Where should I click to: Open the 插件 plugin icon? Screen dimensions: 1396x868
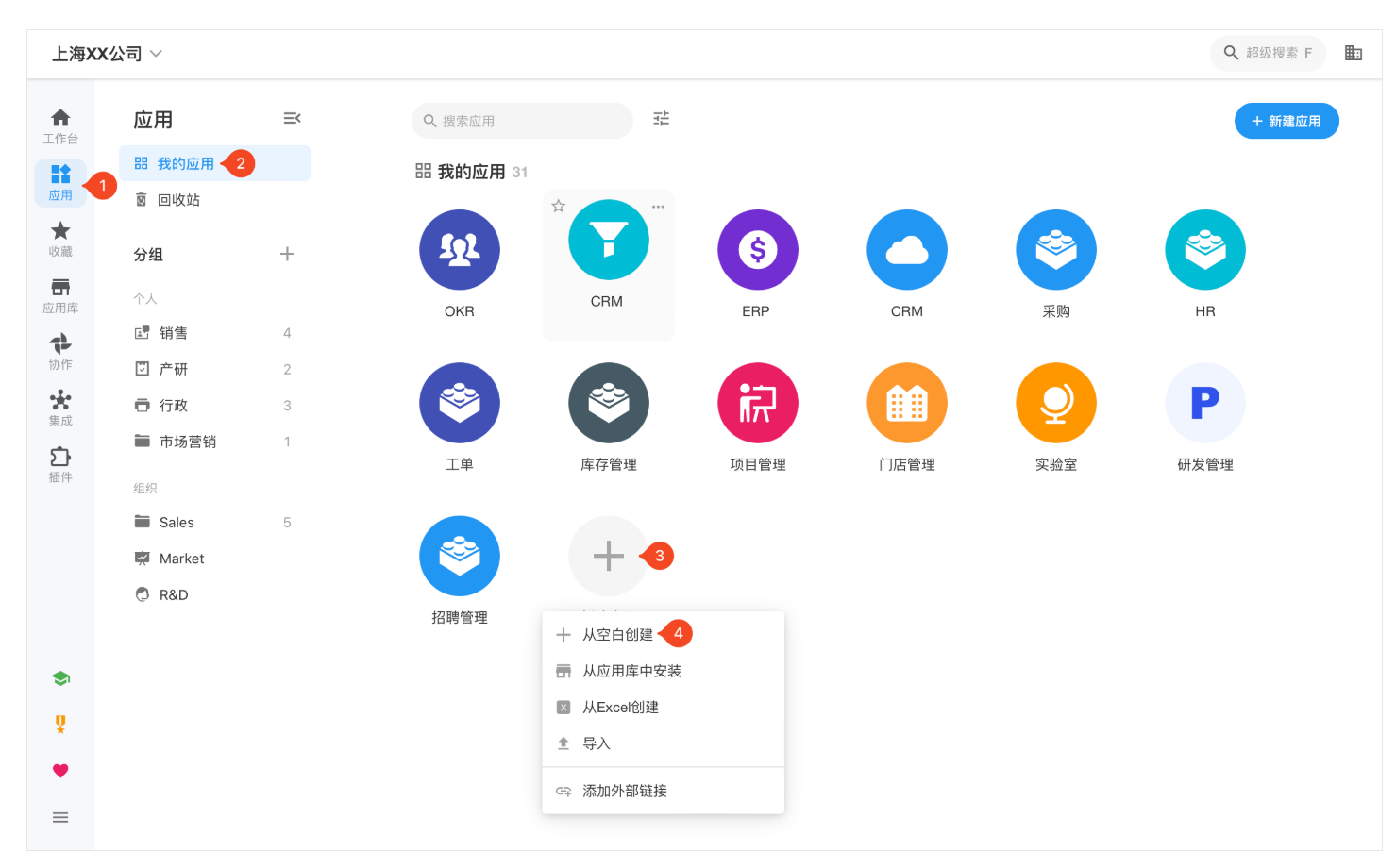click(x=60, y=464)
